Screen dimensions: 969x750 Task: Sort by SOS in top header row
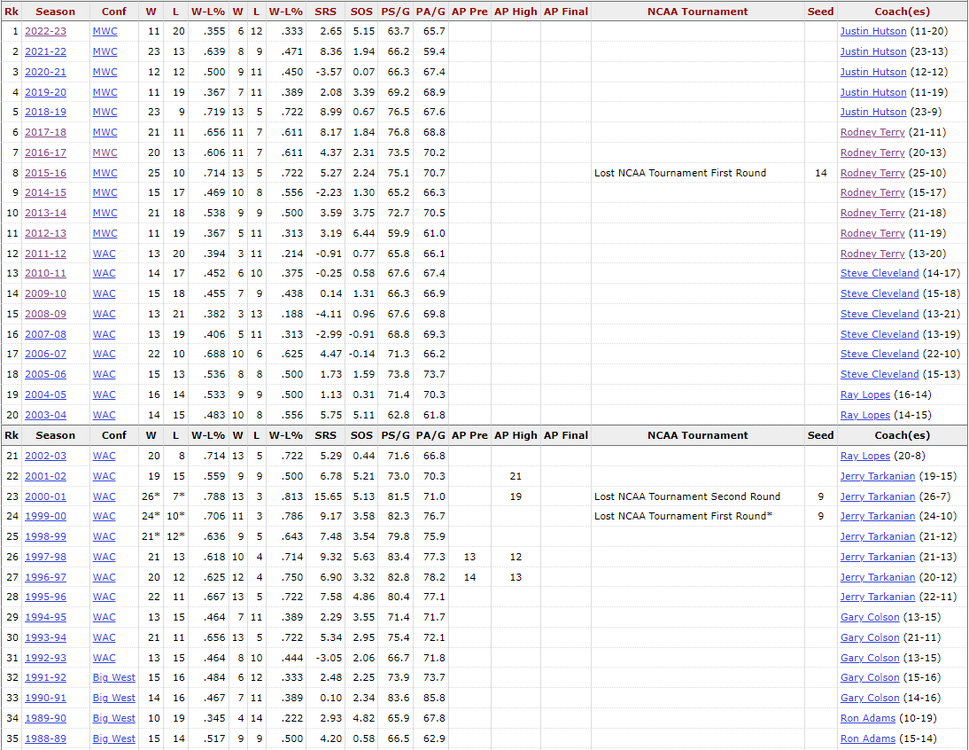[x=361, y=12]
